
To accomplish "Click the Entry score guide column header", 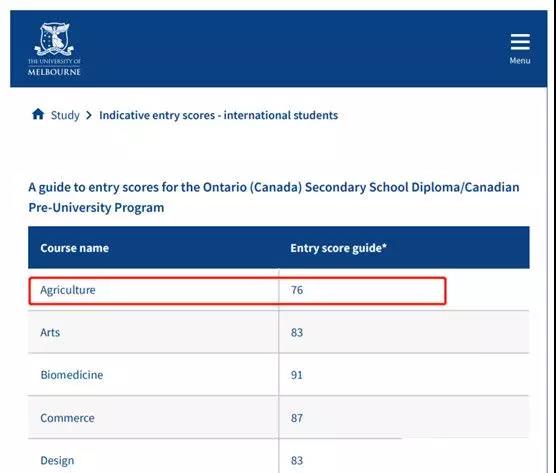I will click(x=338, y=248).
